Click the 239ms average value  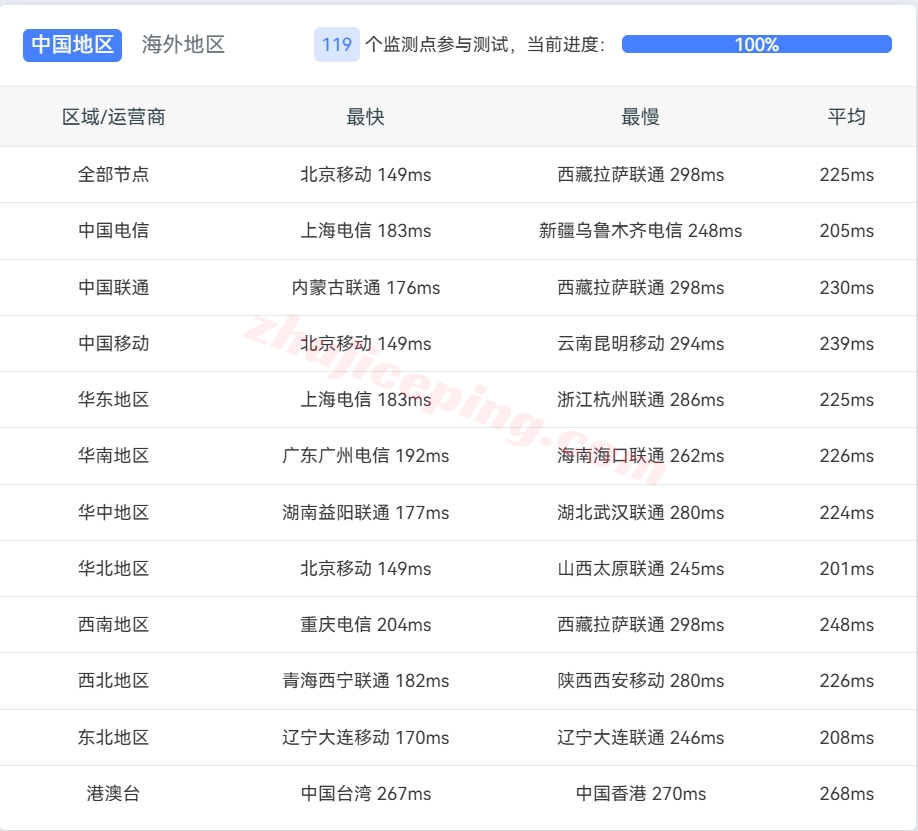pyautogui.click(x=847, y=343)
